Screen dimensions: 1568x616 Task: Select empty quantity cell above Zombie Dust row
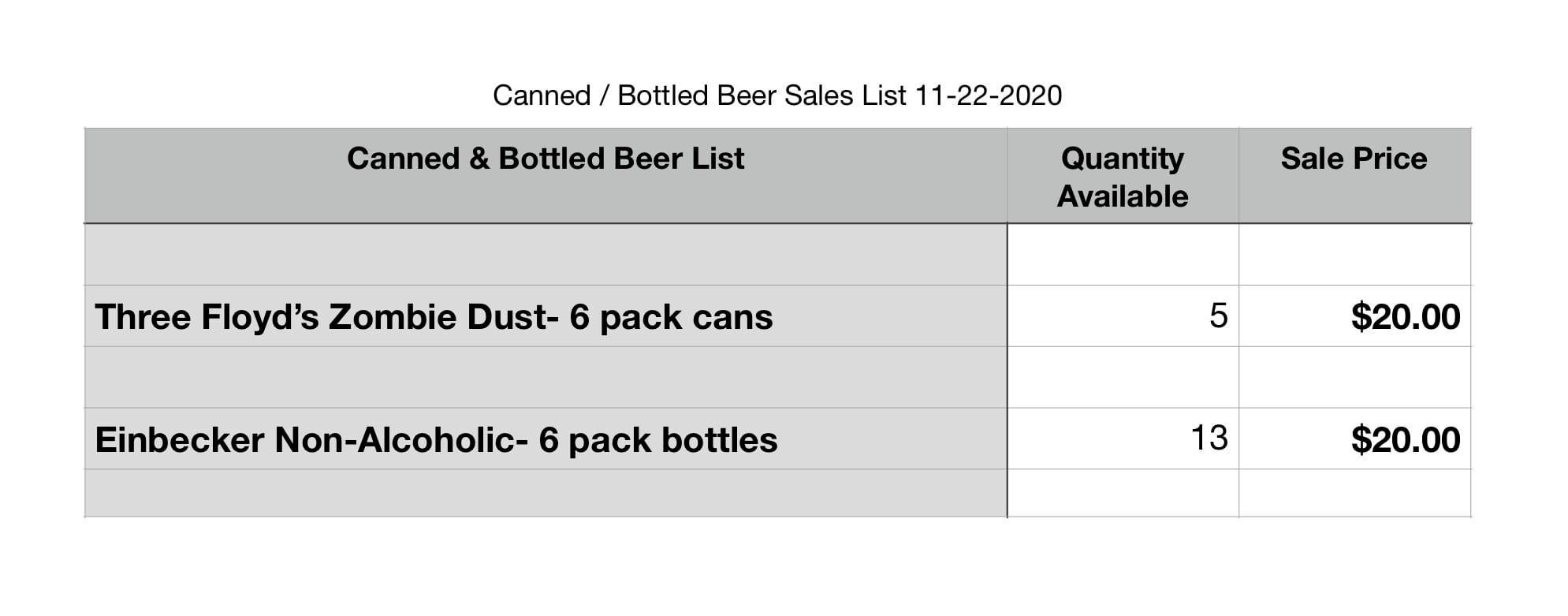pyautogui.click(x=1123, y=255)
